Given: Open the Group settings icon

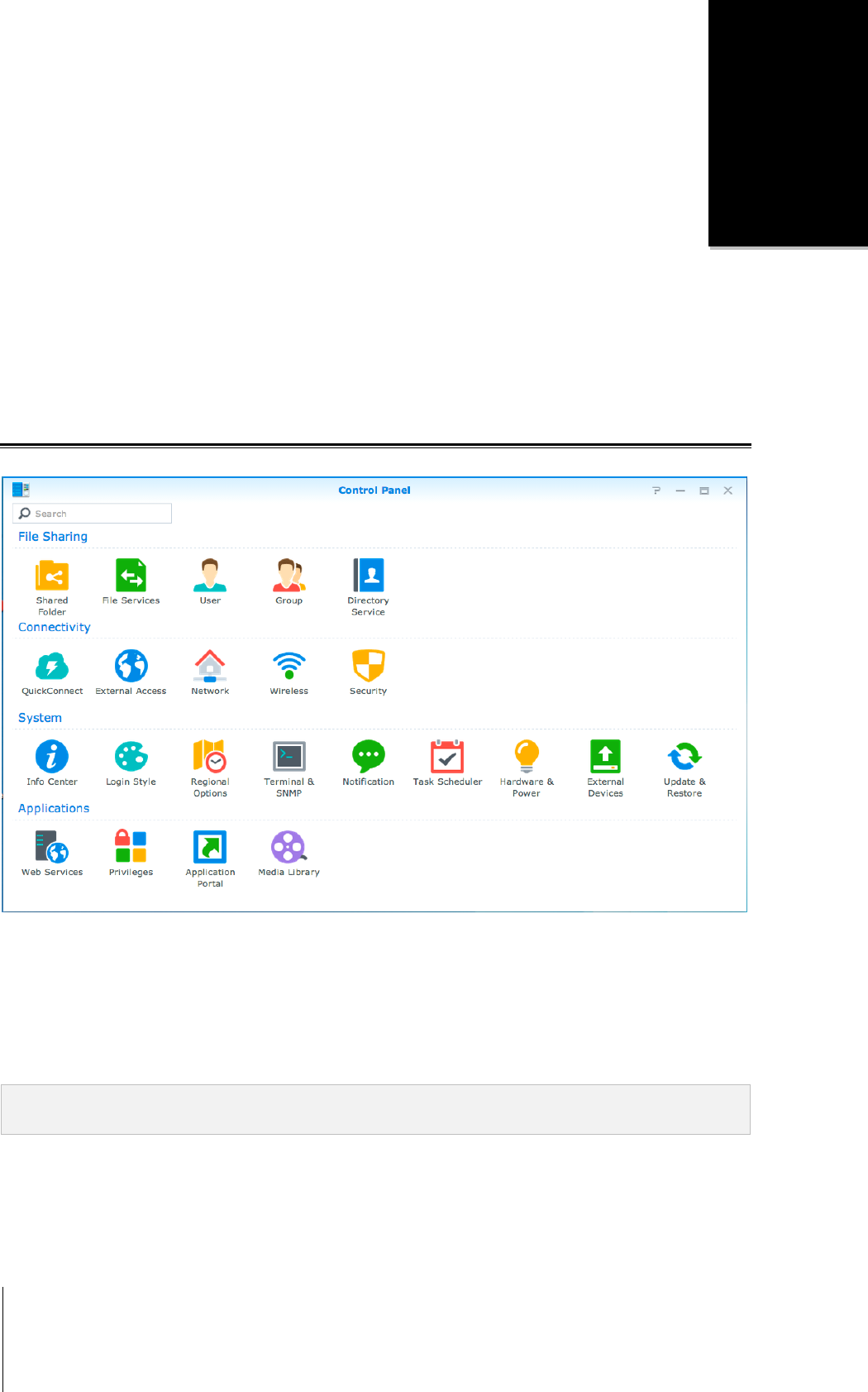Looking at the screenshot, I should point(289,576).
